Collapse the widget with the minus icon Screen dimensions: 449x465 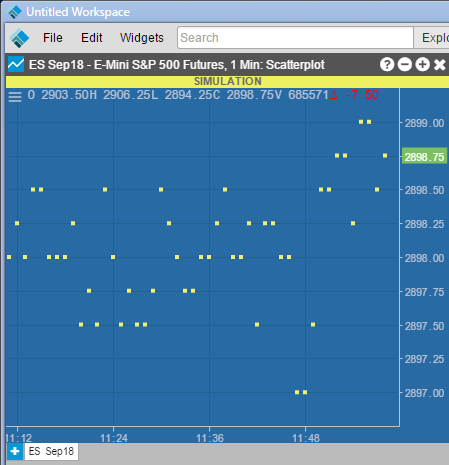[405, 64]
